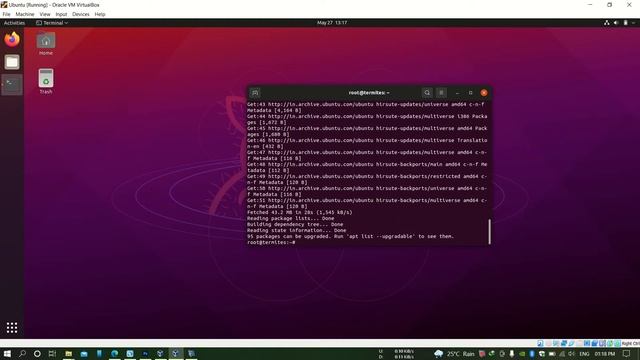640x360 pixels.
Task: Open Mail app from the Windows taskbar
Action: point(84,353)
